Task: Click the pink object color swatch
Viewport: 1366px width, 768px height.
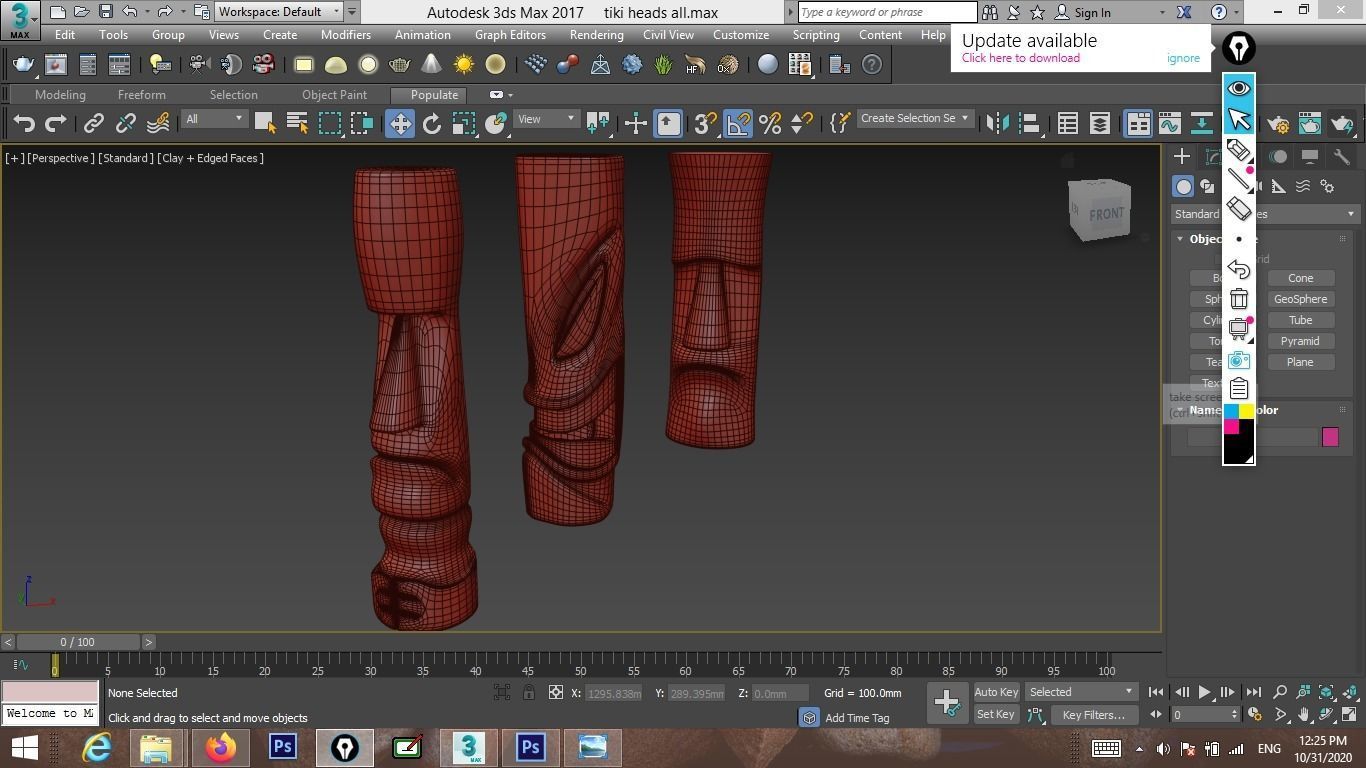Action: pyautogui.click(x=1330, y=436)
